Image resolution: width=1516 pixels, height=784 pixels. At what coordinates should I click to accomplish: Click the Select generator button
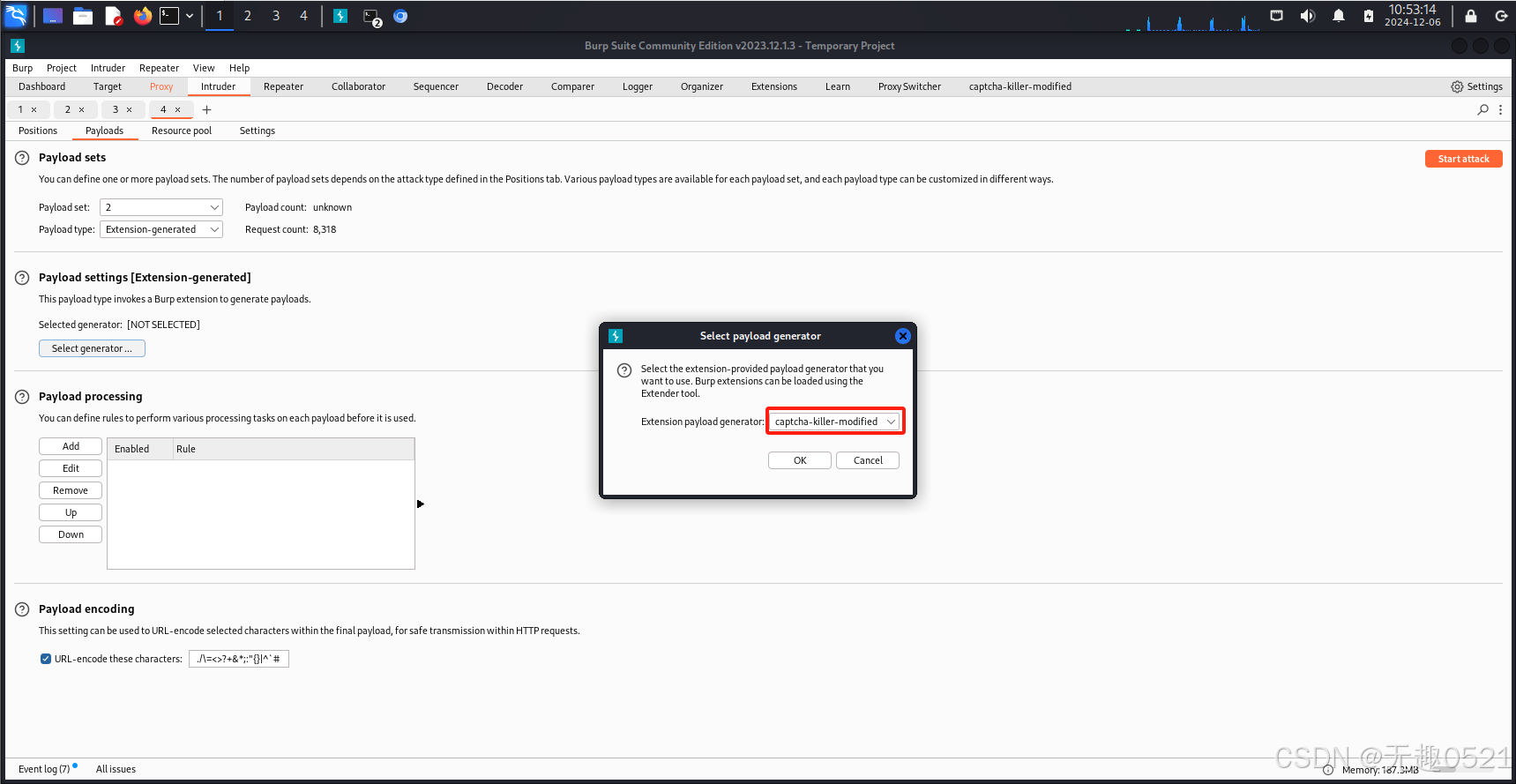pos(92,348)
